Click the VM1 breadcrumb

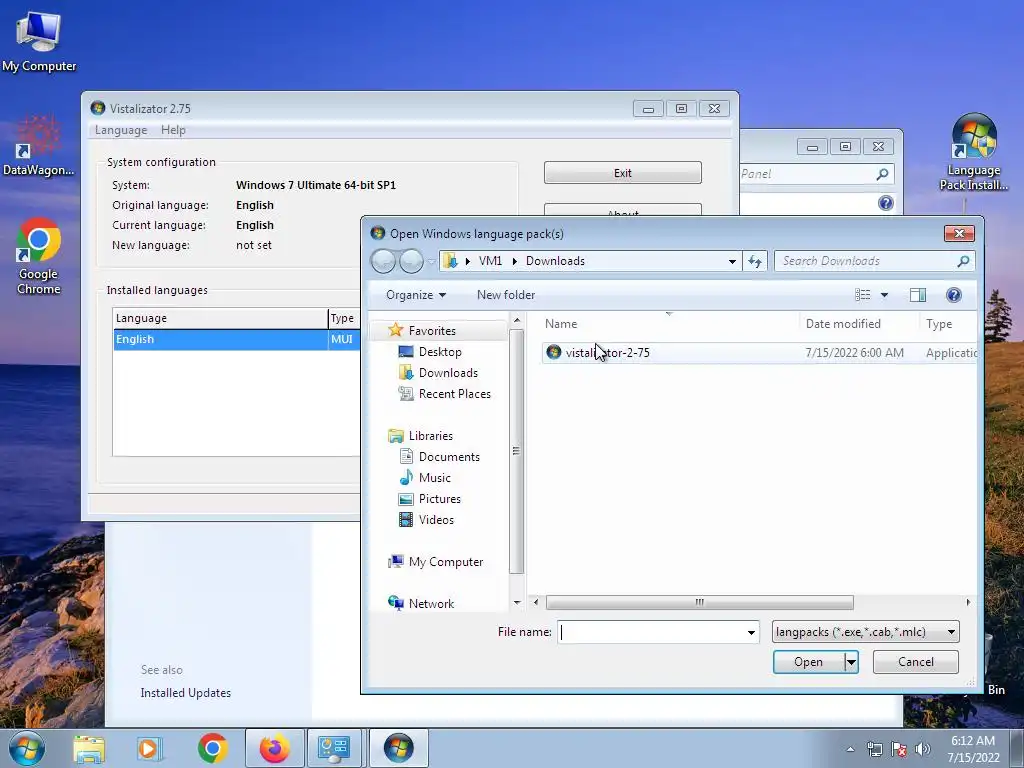490,261
